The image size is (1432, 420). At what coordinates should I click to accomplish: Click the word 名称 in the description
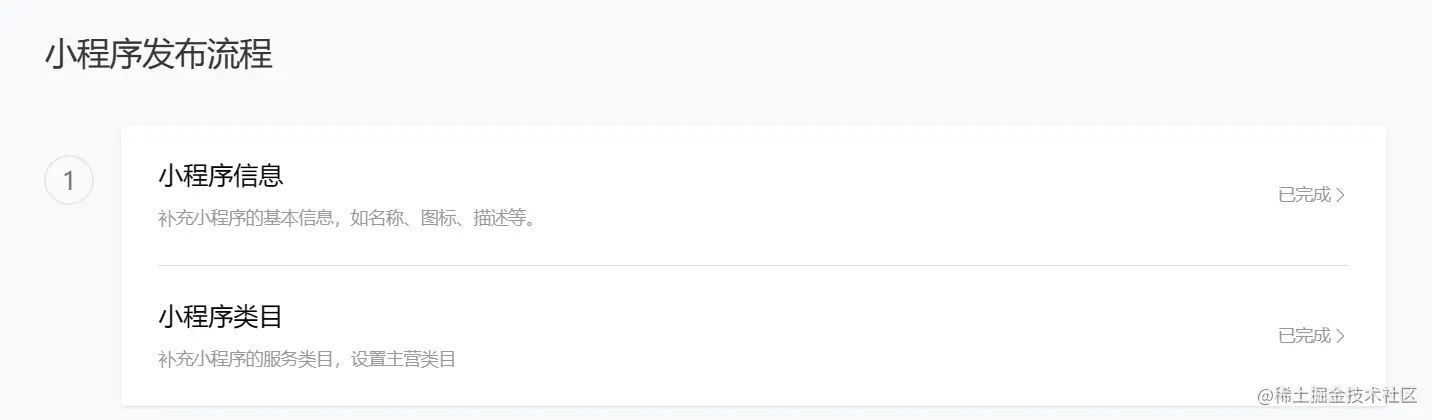coord(386,217)
